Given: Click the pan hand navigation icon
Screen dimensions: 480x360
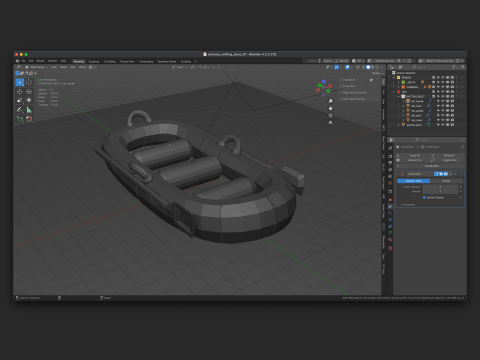Looking at the screenshot, I should click(330, 108).
